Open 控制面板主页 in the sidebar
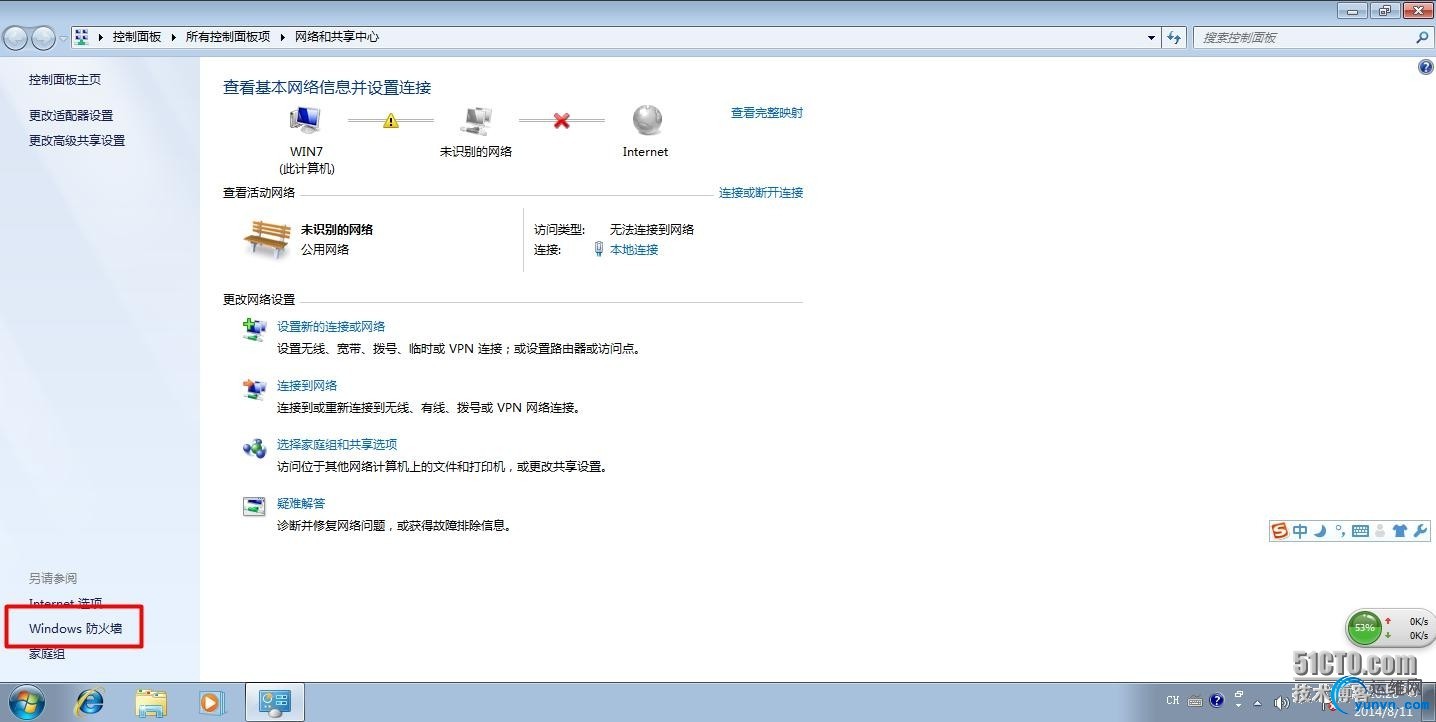1436x722 pixels. coord(65,80)
